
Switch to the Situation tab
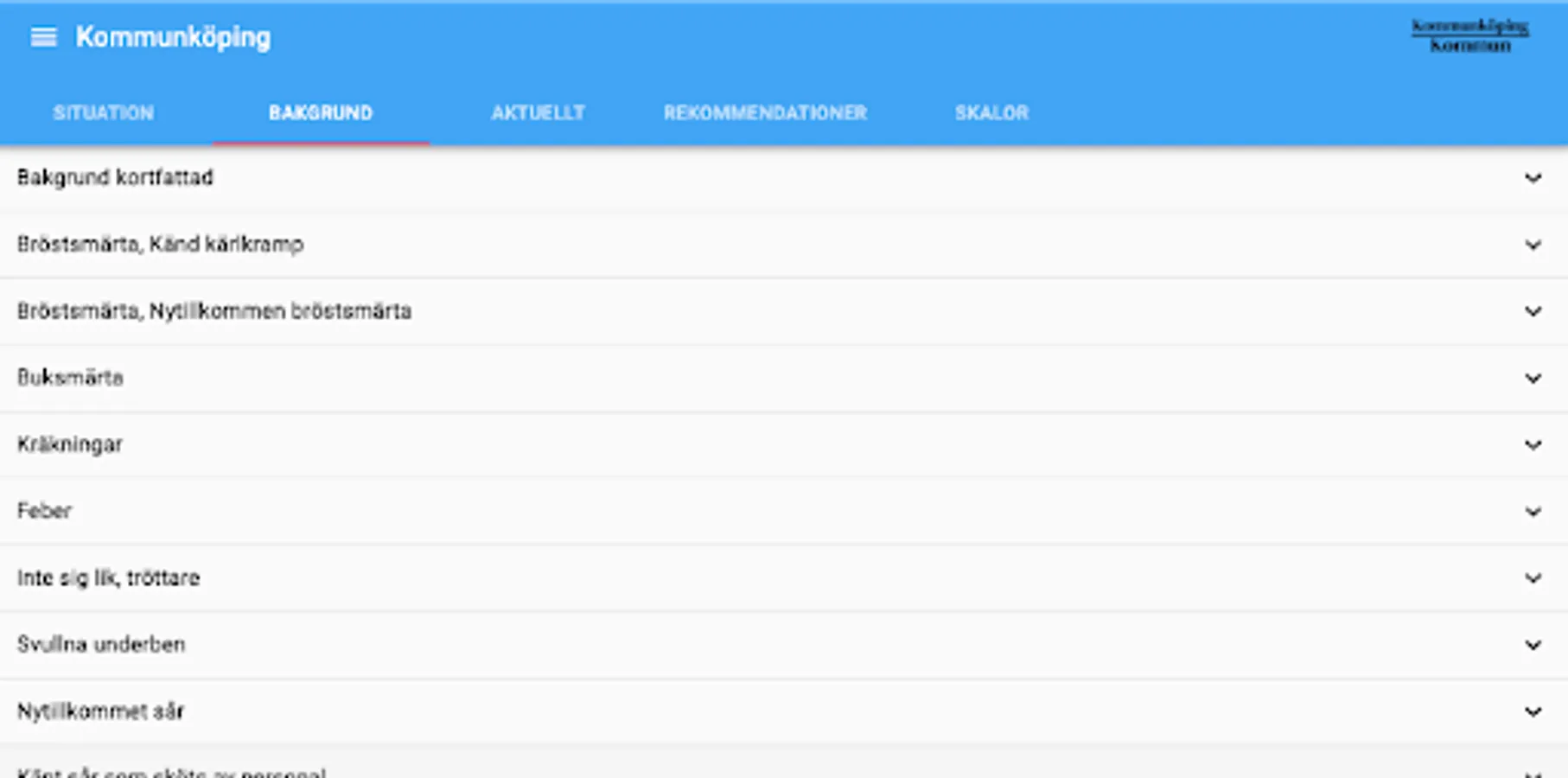(104, 113)
